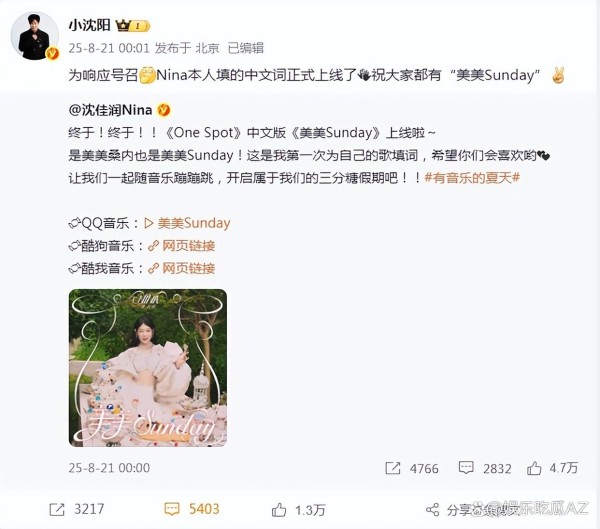Image resolution: width=600 pixels, height=529 pixels.
Task: Open the 酷狗音乐 网页链接
Action: (182, 246)
